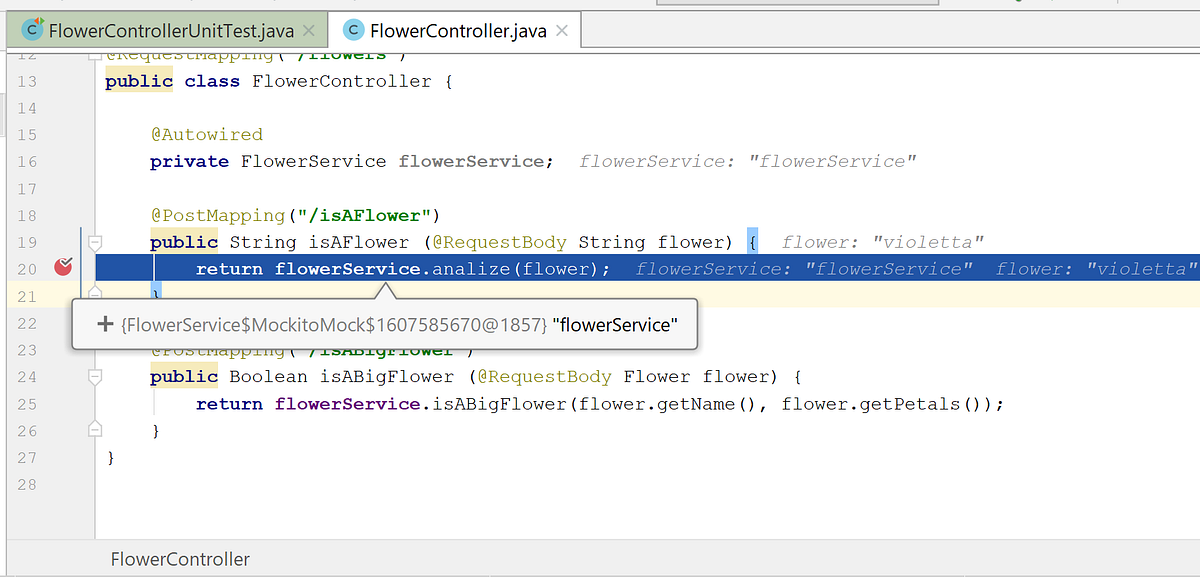Click the @Autowired annotation on line 15
The width and height of the screenshot is (1200, 577).
tap(207, 133)
